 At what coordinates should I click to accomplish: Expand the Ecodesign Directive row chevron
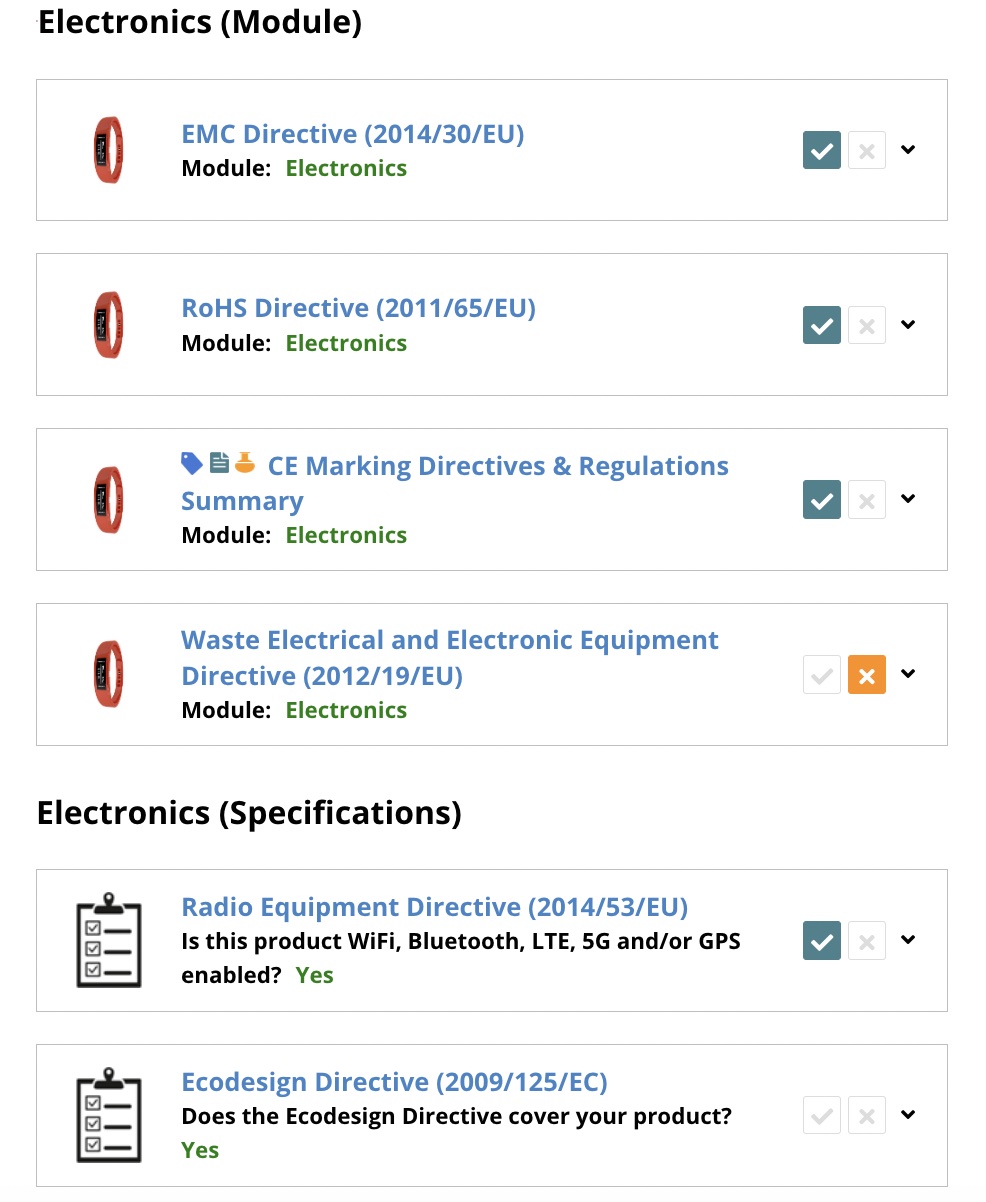point(908,1114)
